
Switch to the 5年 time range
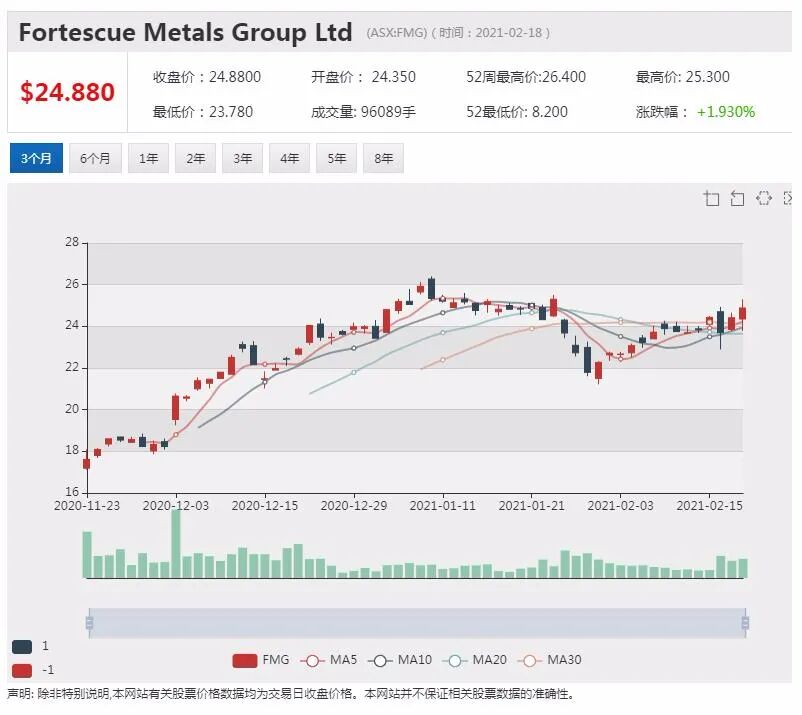click(337, 159)
